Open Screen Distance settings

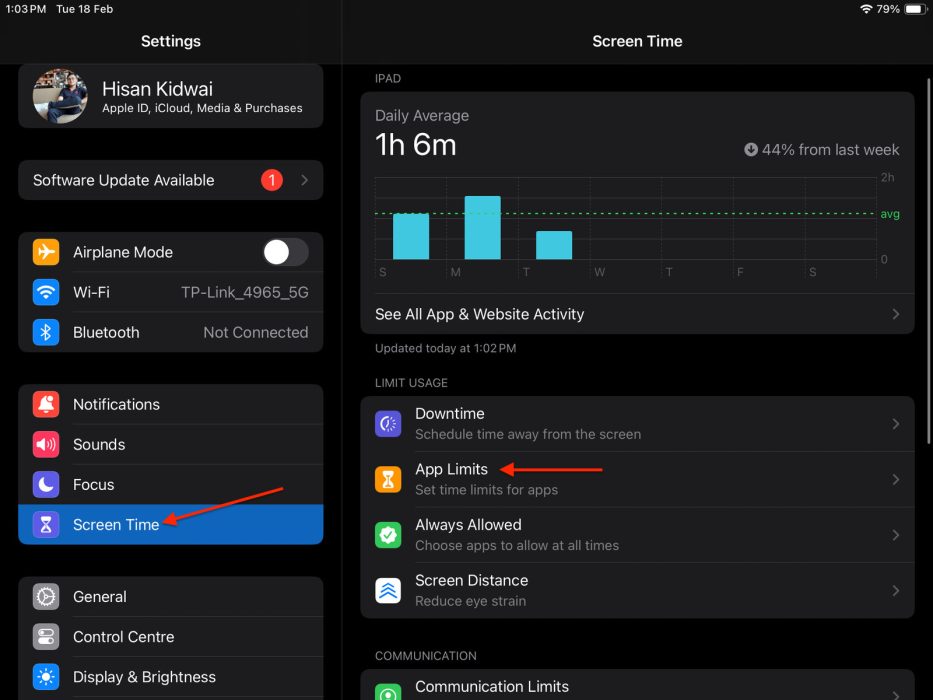[x=637, y=590]
